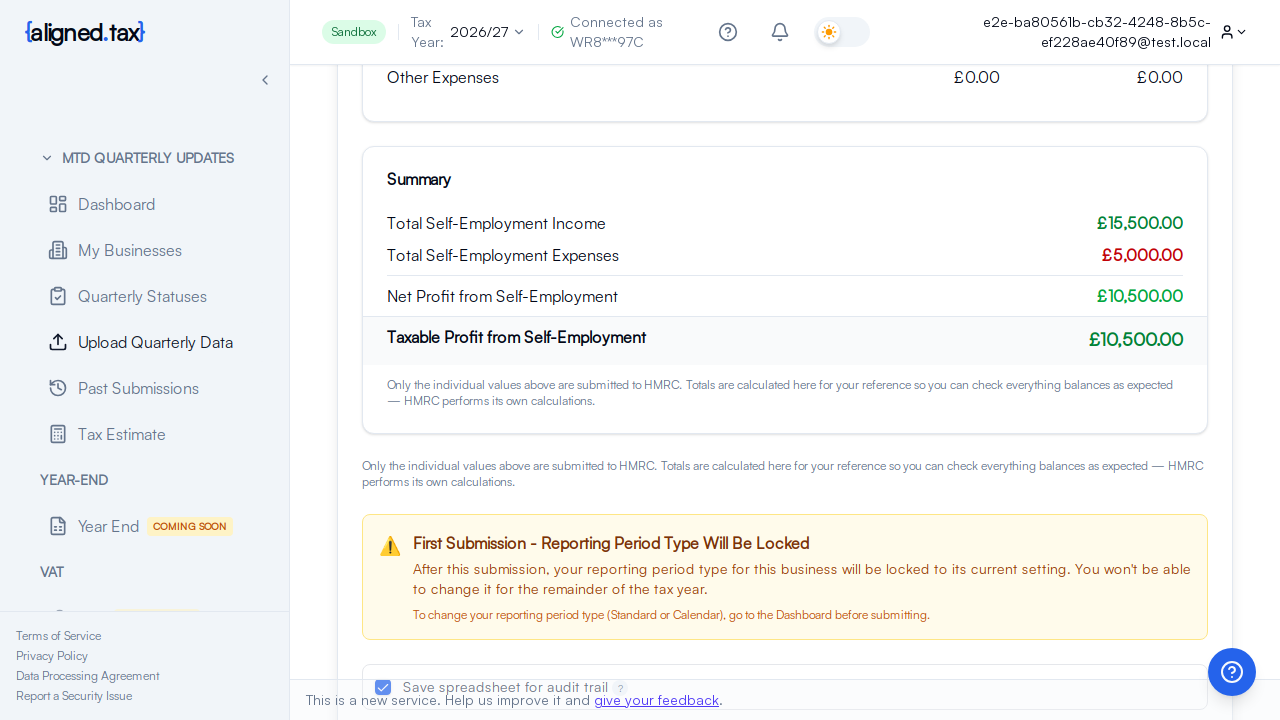Open the Year End menu item
Image resolution: width=1280 pixels, height=720 pixels.
coord(108,526)
